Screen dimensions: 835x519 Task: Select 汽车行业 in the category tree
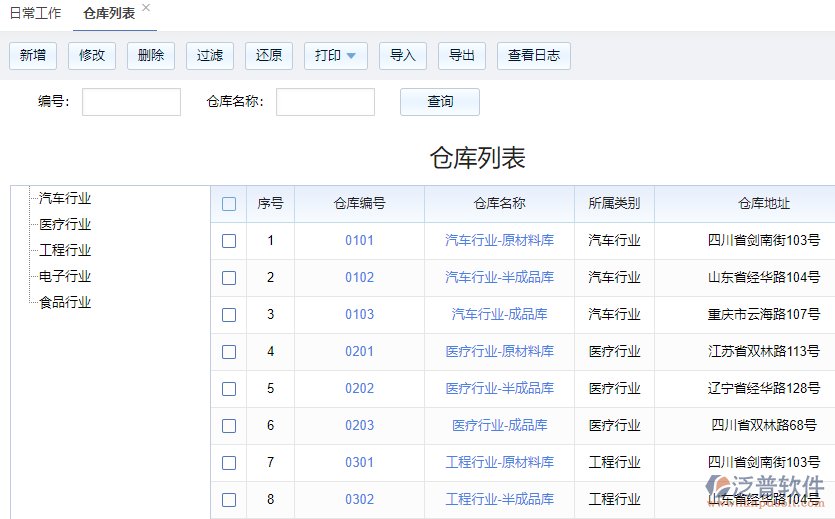tap(65, 199)
